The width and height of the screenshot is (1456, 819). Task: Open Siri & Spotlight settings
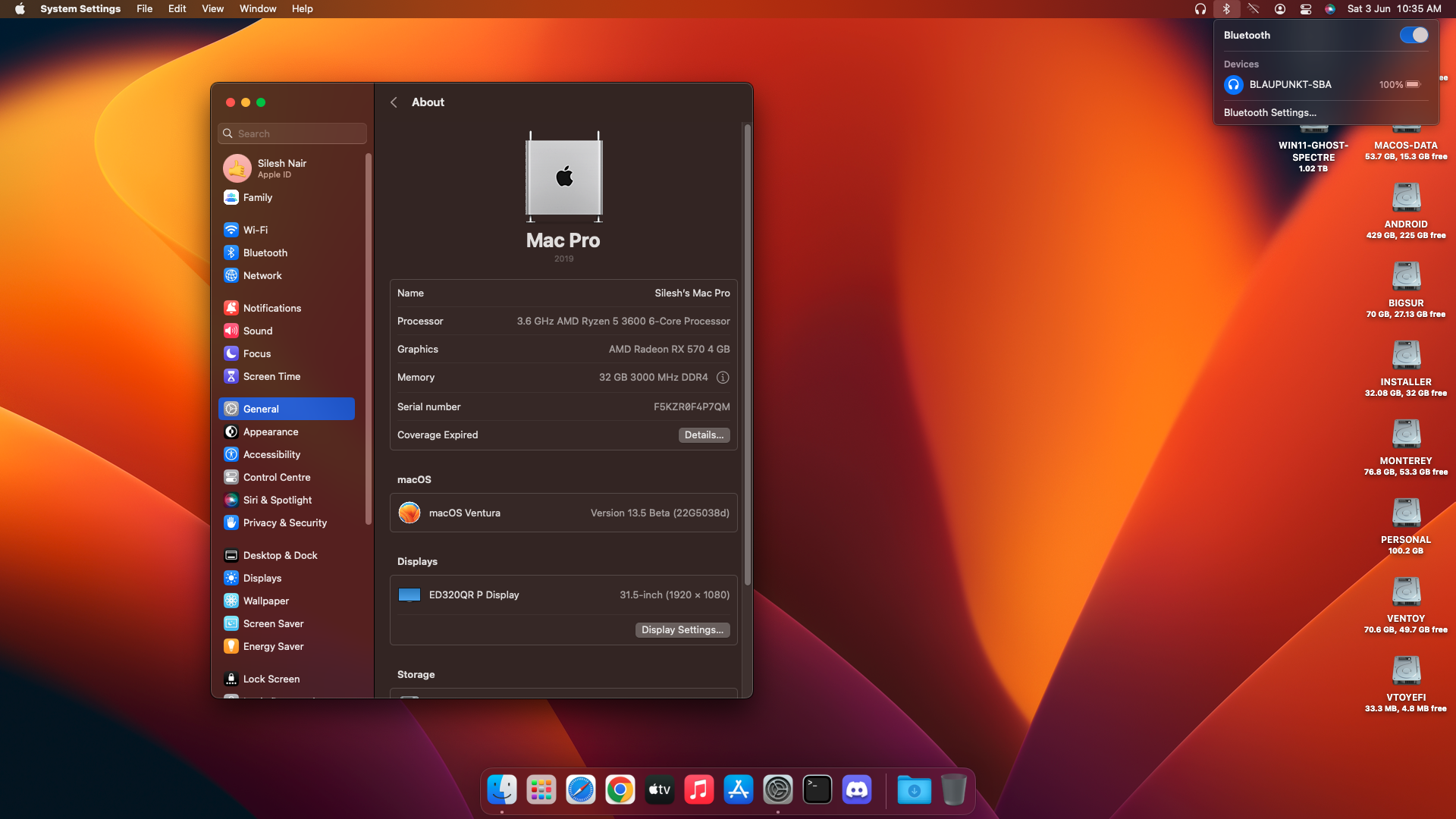(277, 500)
